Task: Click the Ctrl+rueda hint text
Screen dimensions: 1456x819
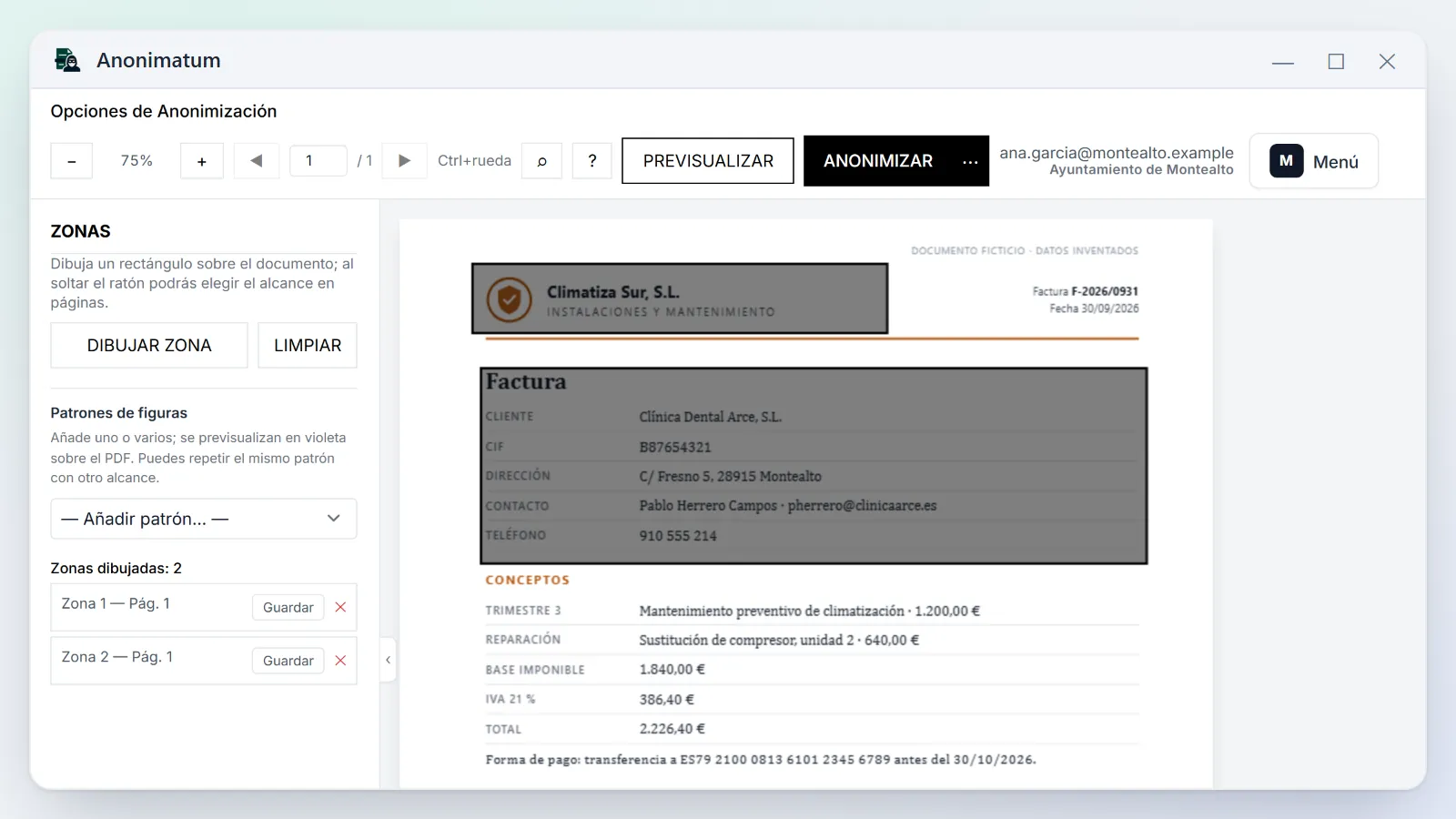Action: click(x=474, y=161)
